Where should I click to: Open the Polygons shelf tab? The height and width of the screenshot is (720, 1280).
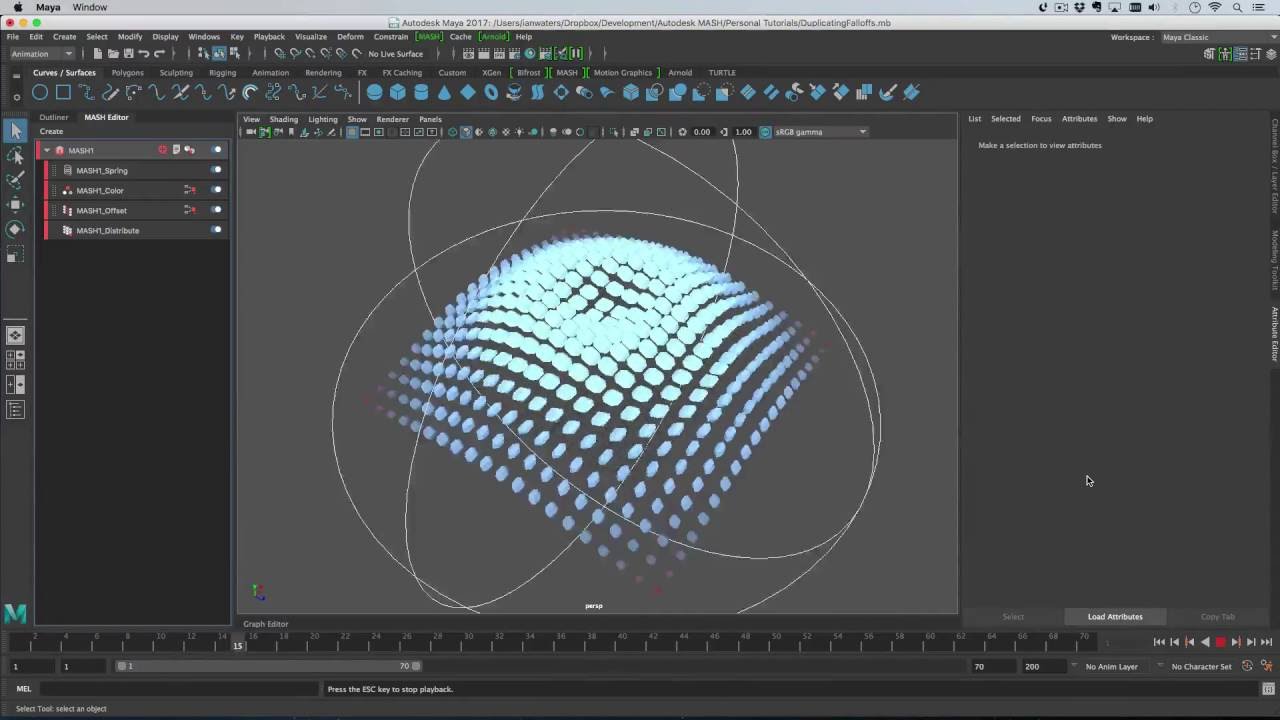coord(127,72)
